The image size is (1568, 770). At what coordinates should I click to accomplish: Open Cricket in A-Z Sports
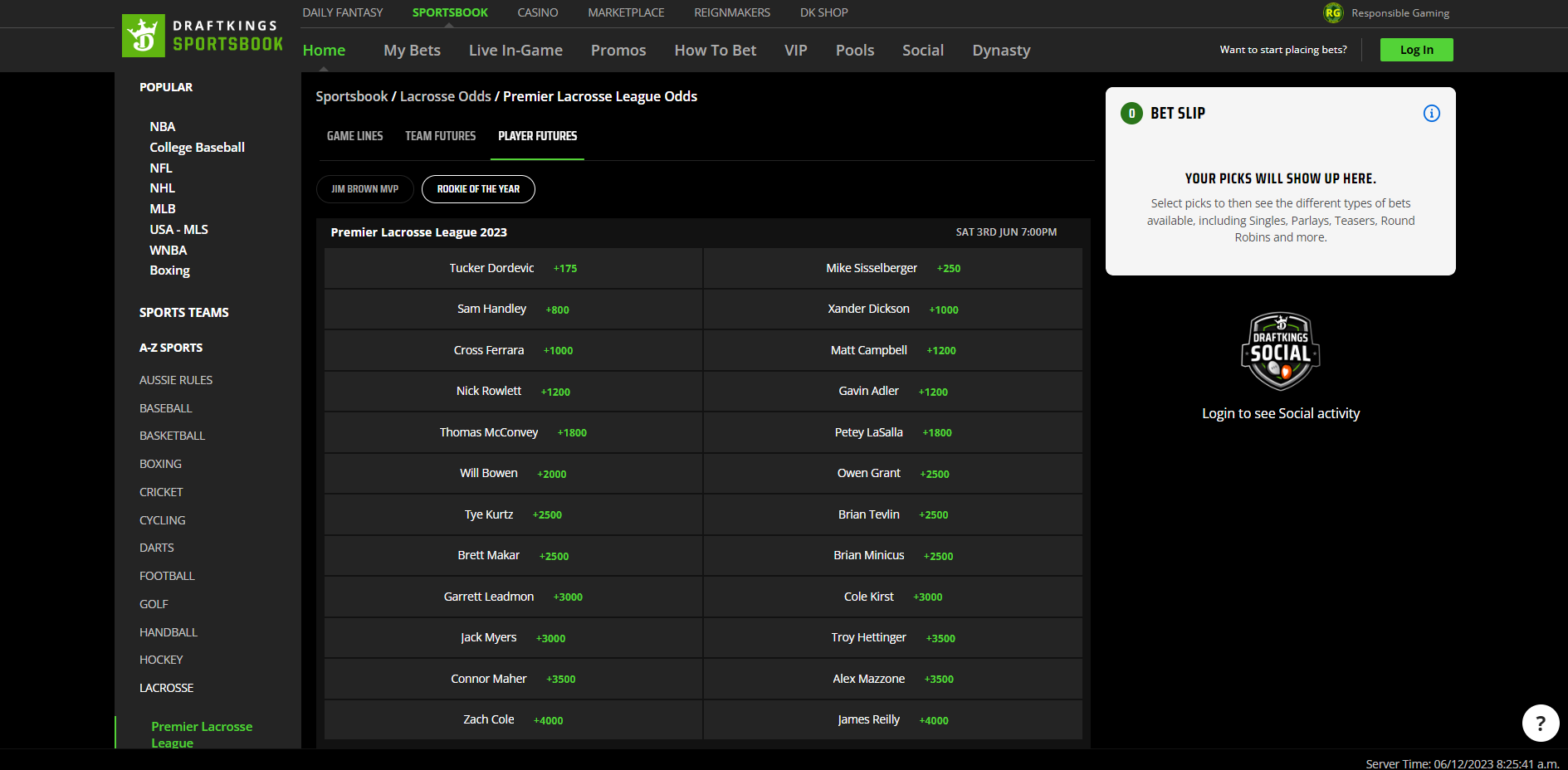[x=161, y=492]
